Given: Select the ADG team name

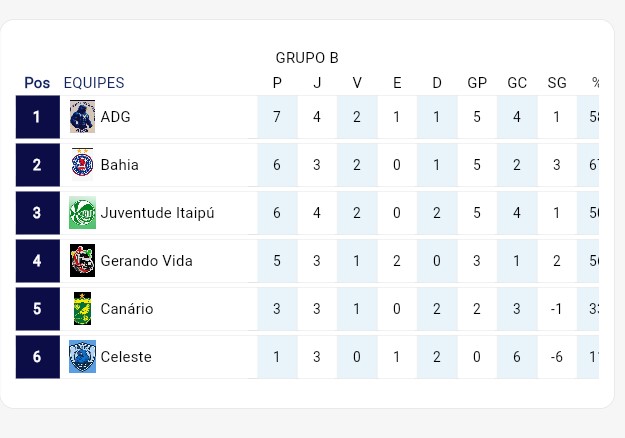Looking at the screenshot, I should click(116, 117).
